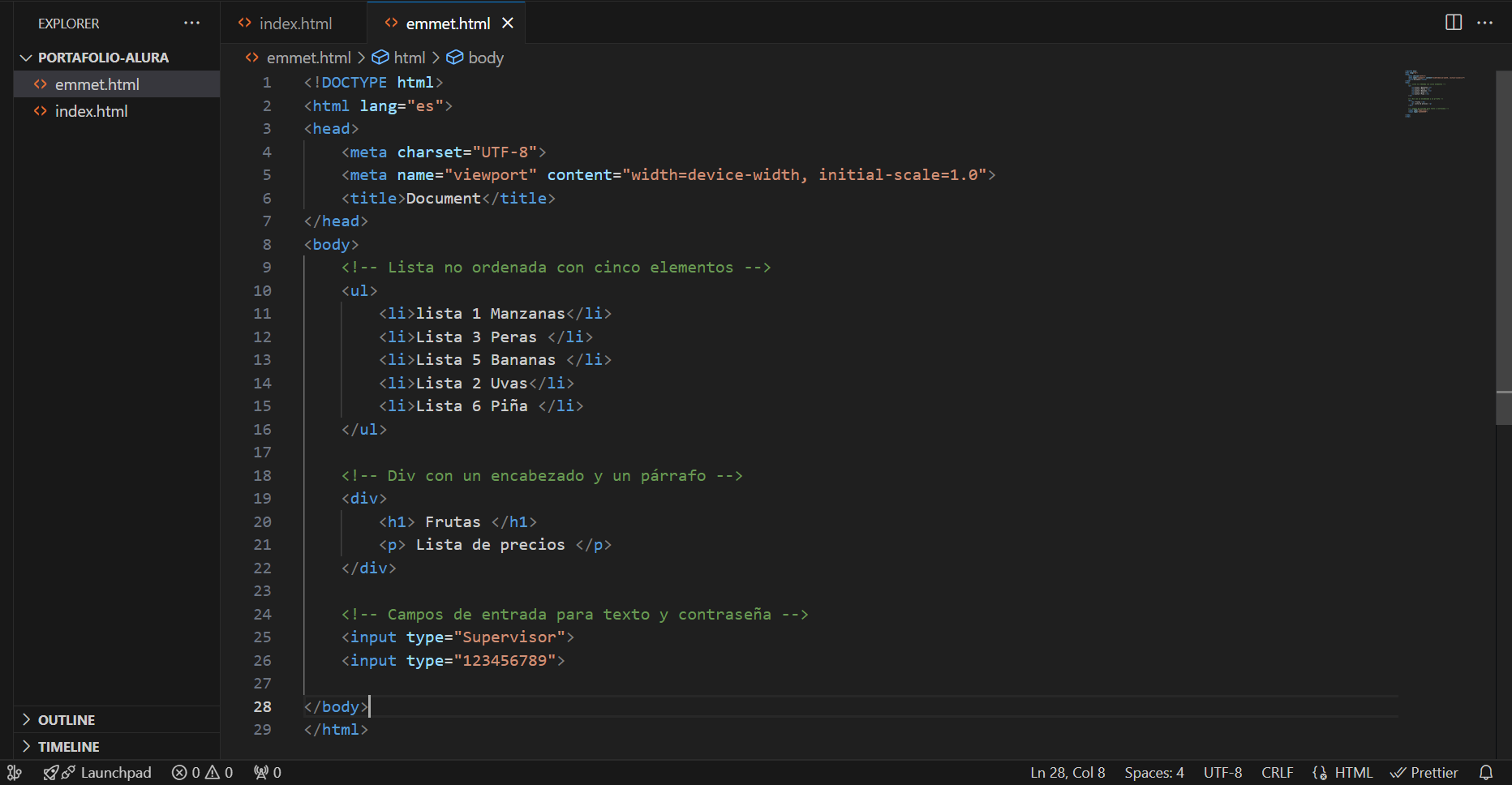Click 'Lista 3 Peras' list item
The image size is (1512, 785).
486,337
